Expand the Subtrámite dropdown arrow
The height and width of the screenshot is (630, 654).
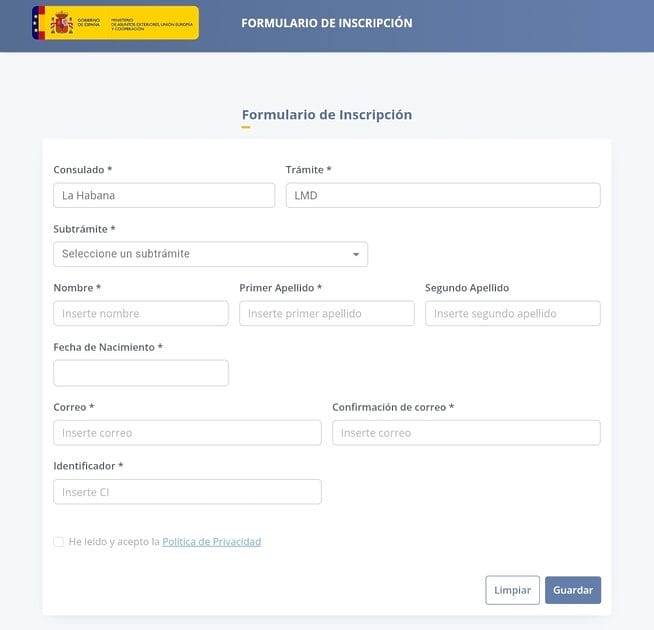356,254
